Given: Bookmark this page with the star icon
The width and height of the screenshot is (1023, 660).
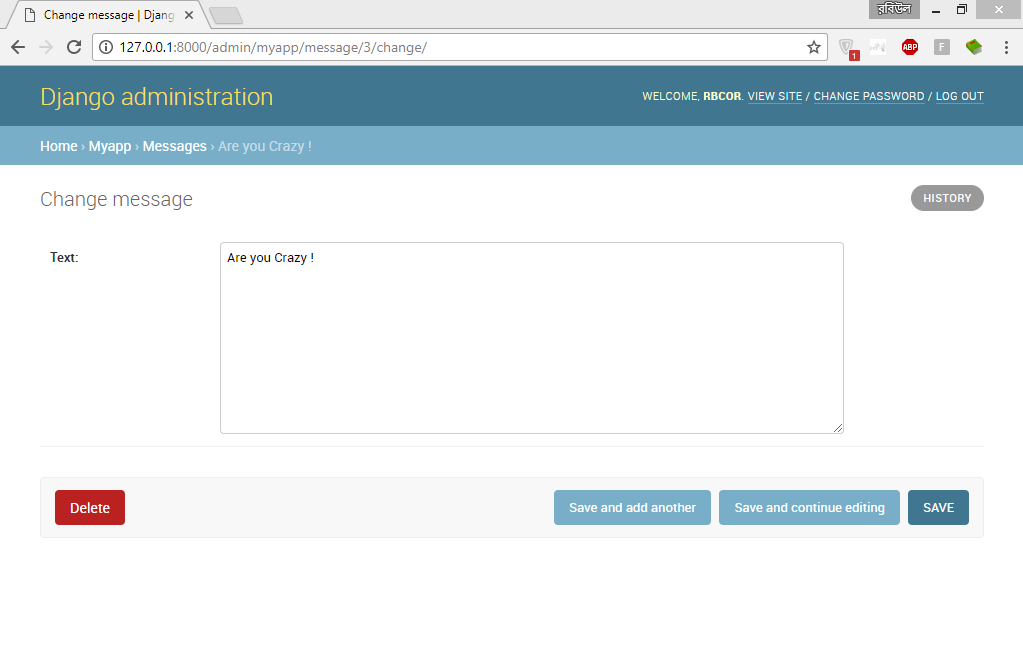Looking at the screenshot, I should click(x=814, y=47).
